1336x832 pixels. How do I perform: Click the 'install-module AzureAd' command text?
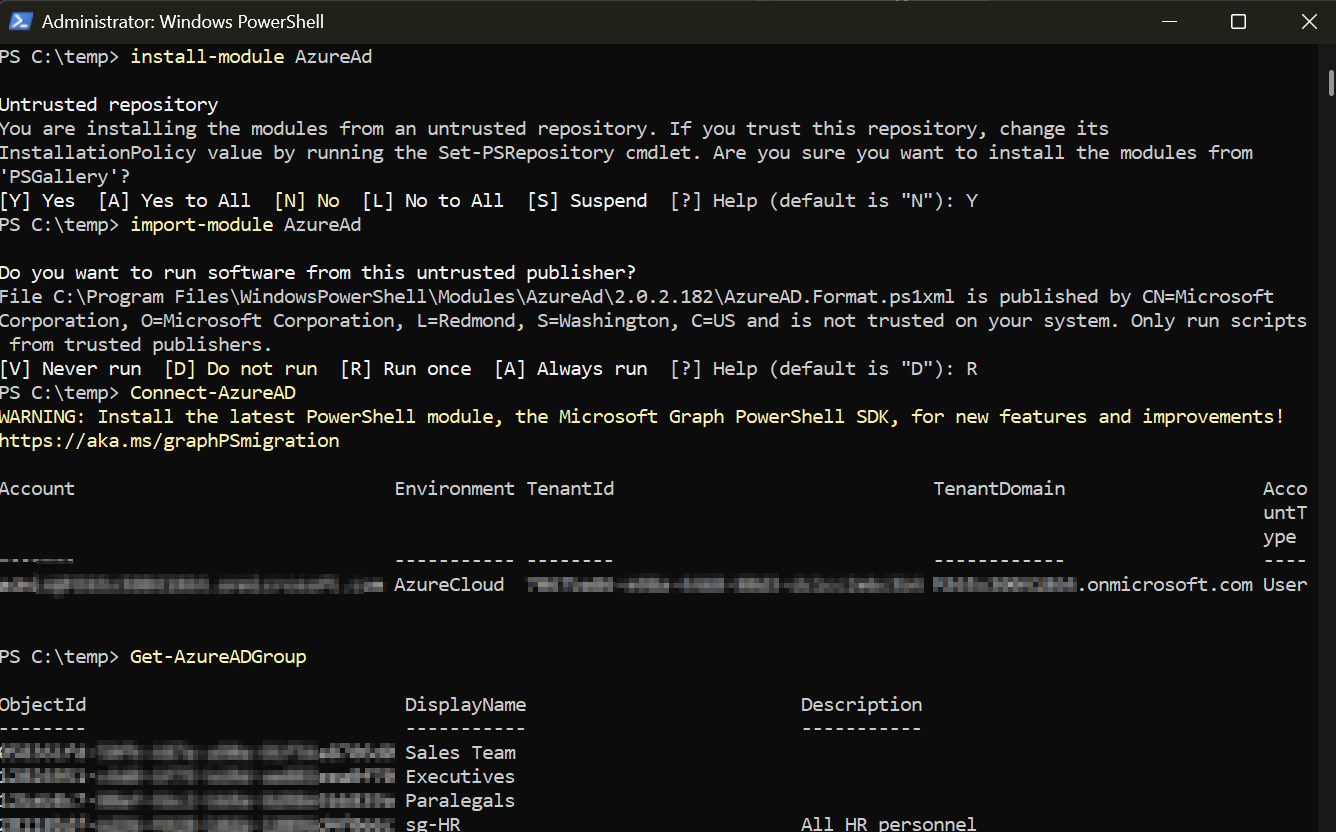coord(251,57)
